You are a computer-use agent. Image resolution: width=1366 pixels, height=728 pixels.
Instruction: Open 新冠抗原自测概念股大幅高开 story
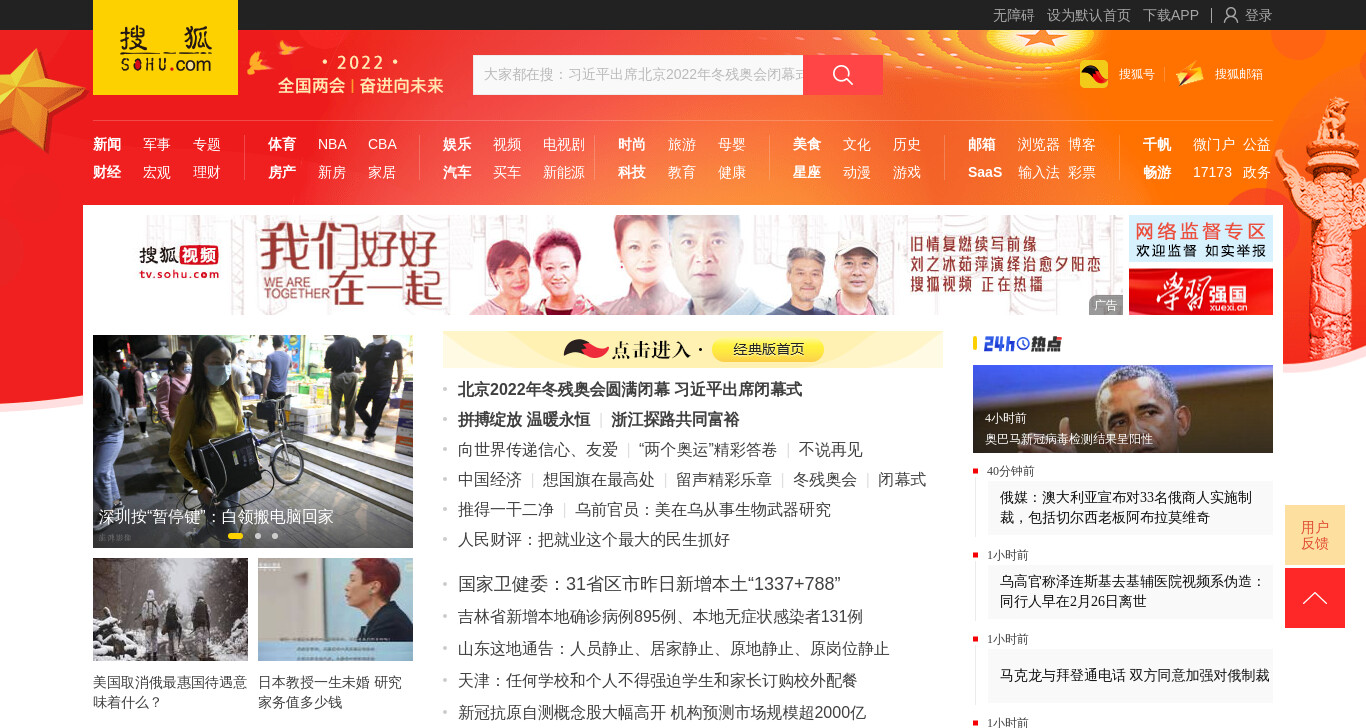coord(662,713)
